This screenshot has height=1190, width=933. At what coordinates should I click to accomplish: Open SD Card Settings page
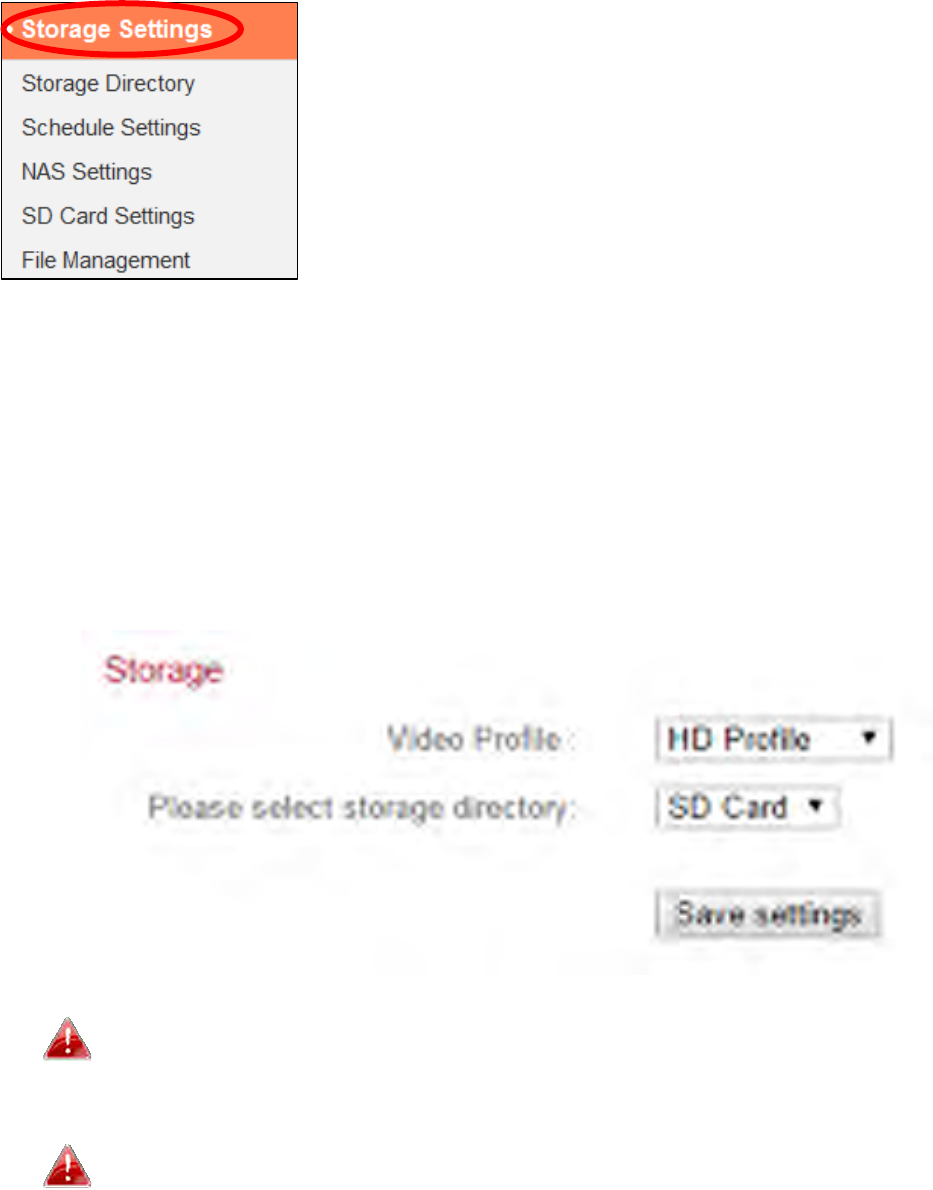(108, 216)
